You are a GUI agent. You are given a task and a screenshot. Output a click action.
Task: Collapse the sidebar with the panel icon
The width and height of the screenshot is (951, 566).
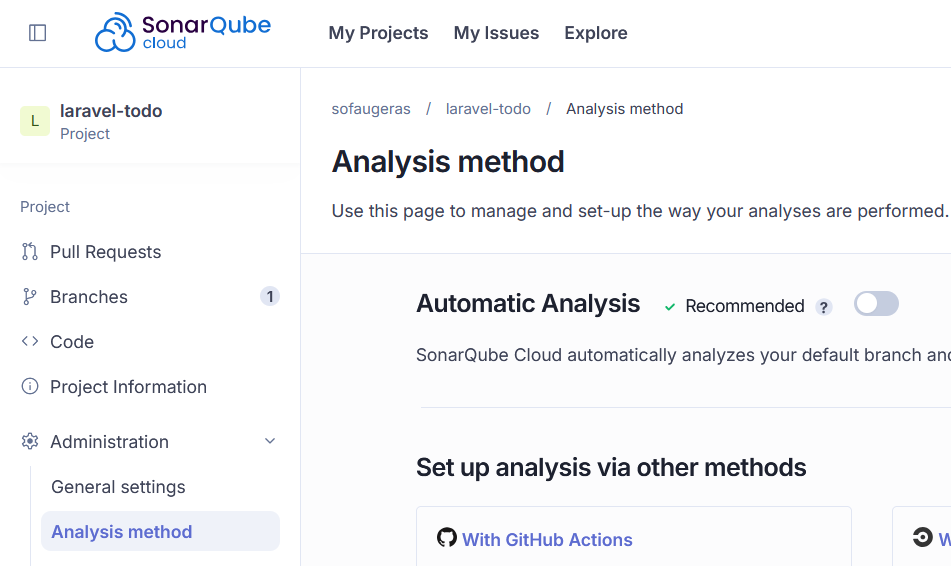coord(38,33)
